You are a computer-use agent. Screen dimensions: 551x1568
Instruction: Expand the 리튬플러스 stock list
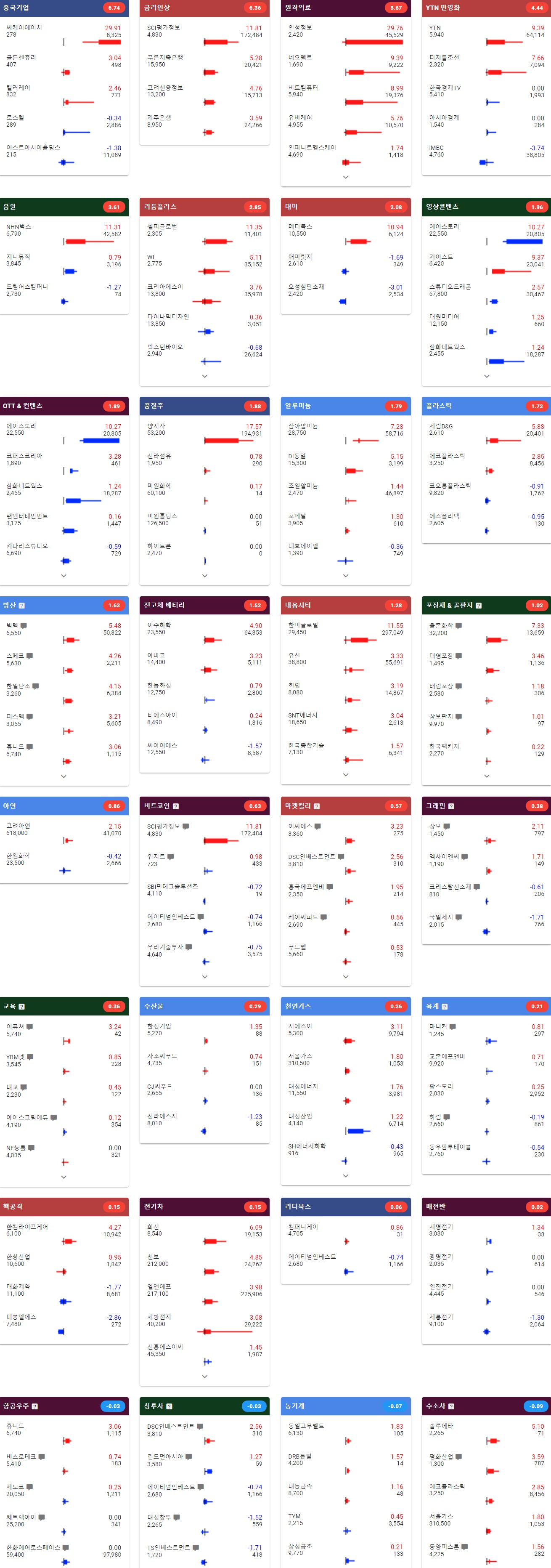[204, 376]
